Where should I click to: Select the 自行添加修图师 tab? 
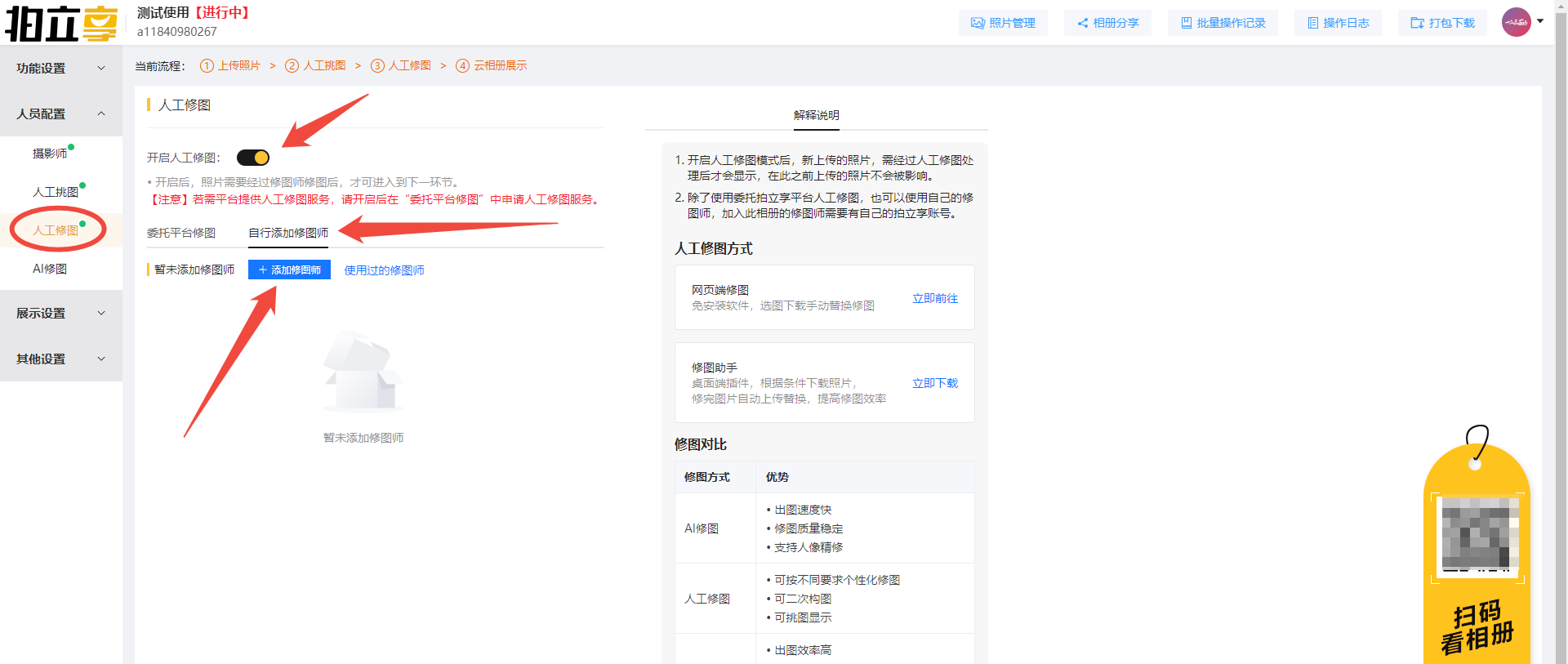pos(288,233)
